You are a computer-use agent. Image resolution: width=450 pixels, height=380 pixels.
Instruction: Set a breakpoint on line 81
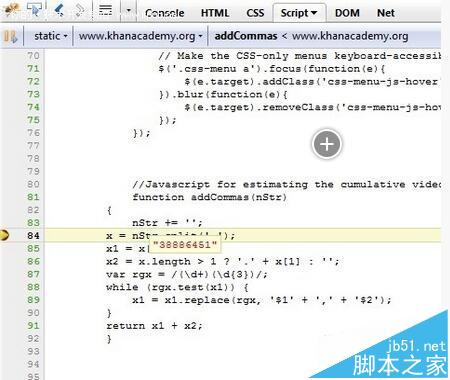tap(33, 197)
